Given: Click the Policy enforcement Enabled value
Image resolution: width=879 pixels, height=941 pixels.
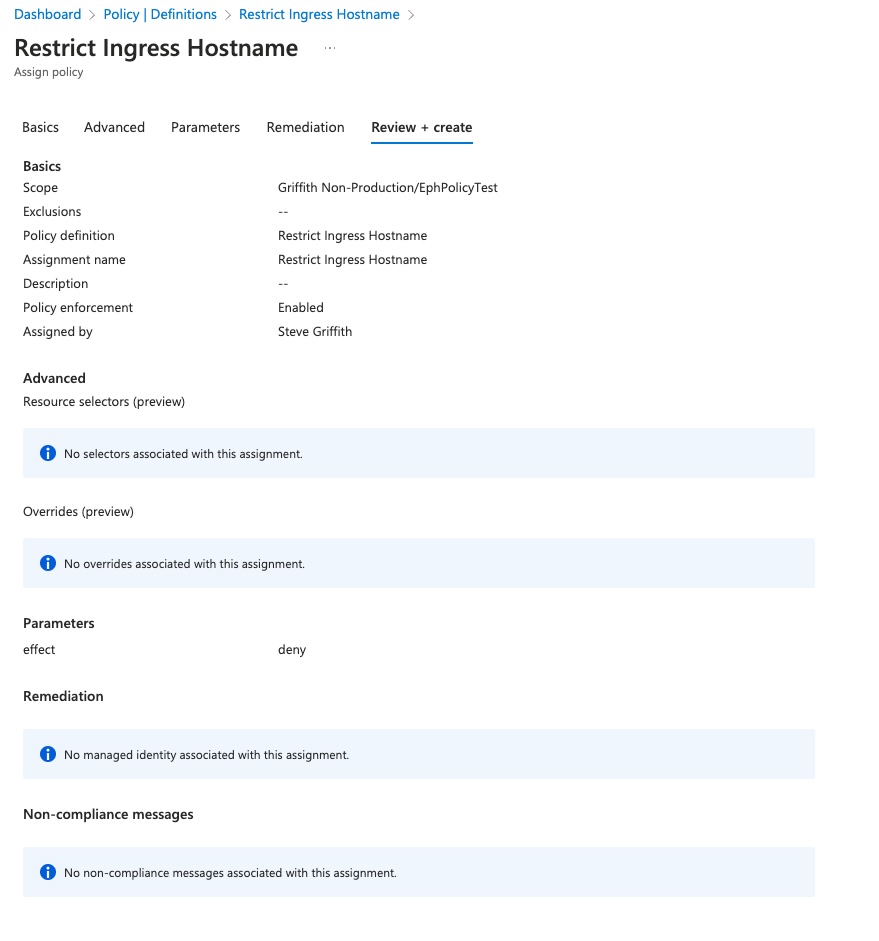Looking at the screenshot, I should 301,307.
